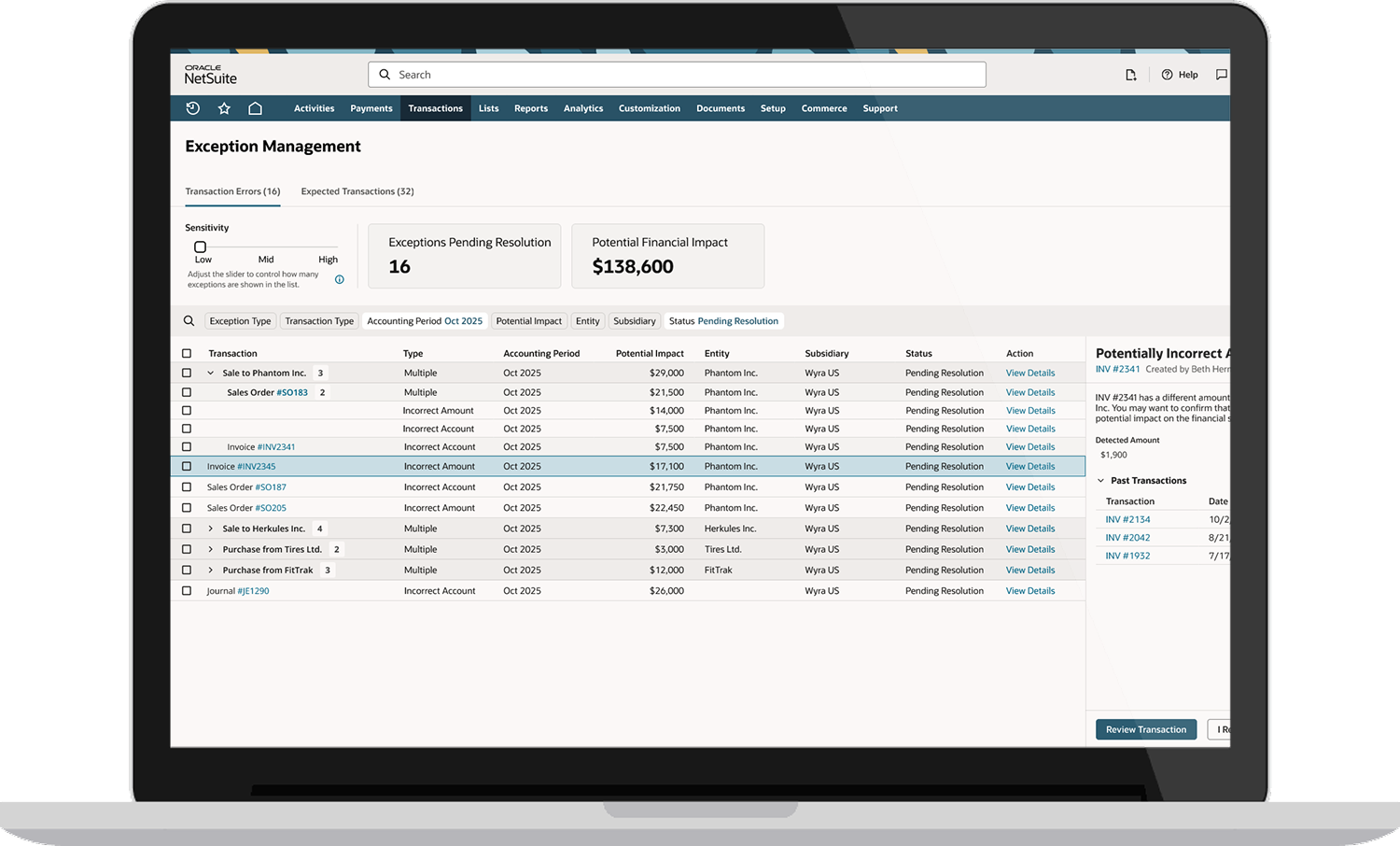
Task: Open recent records history icon
Action: pos(192,108)
